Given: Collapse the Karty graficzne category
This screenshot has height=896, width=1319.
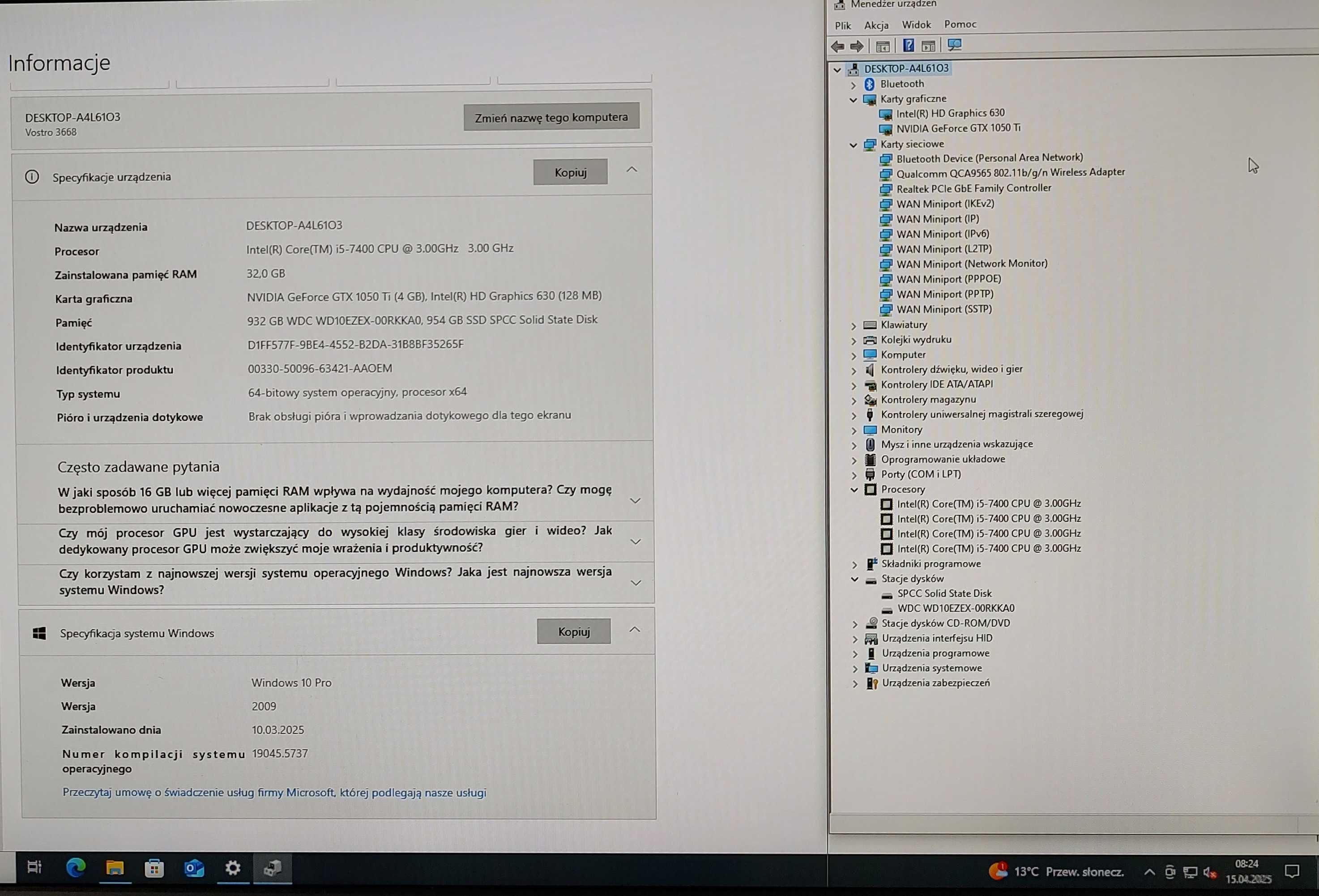Looking at the screenshot, I should click(x=853, y=100).
